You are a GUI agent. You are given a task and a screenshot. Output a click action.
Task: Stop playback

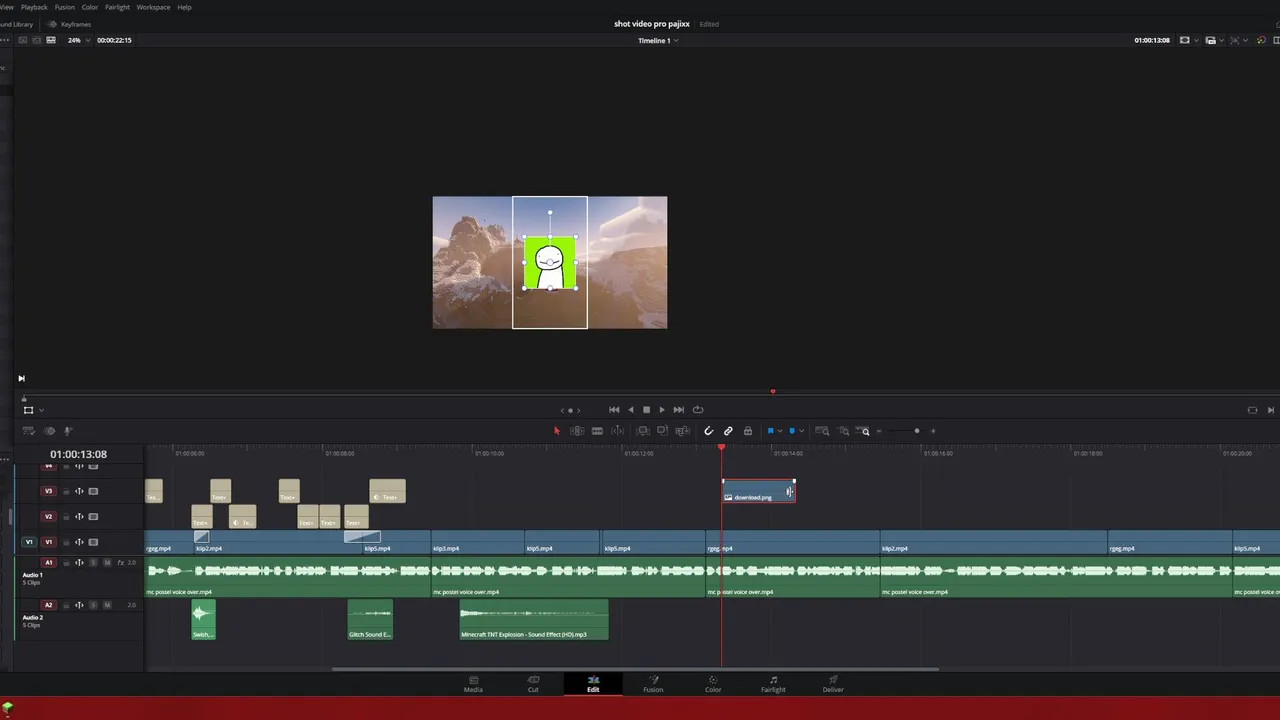pyautogui.click(x=646, y=409)
